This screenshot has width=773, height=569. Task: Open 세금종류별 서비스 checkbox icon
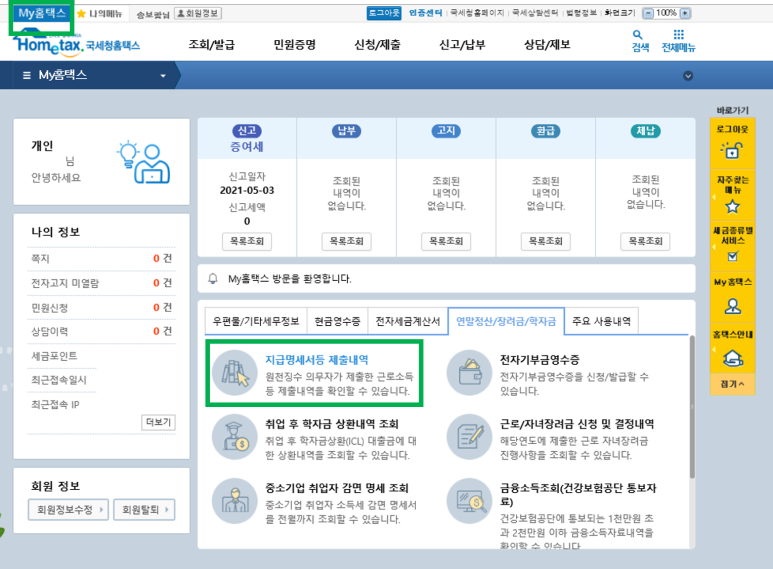pos(733,256)
